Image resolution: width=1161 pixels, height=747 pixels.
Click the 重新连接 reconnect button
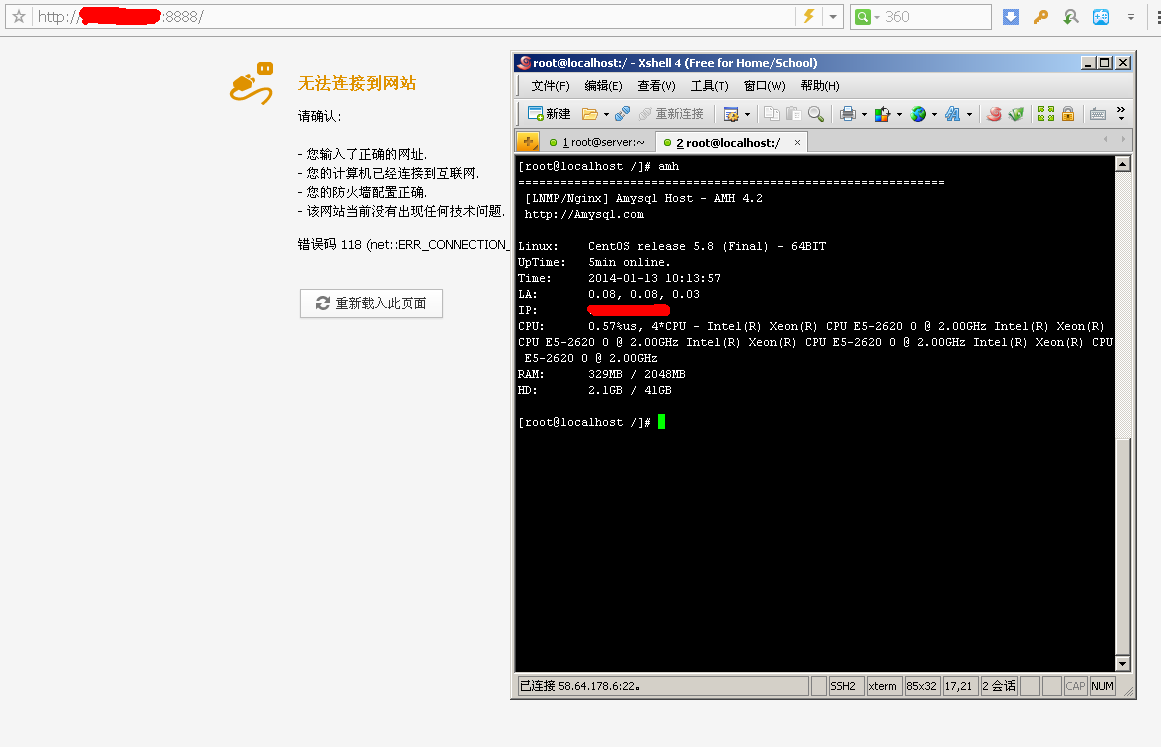[x=671, y=114]
